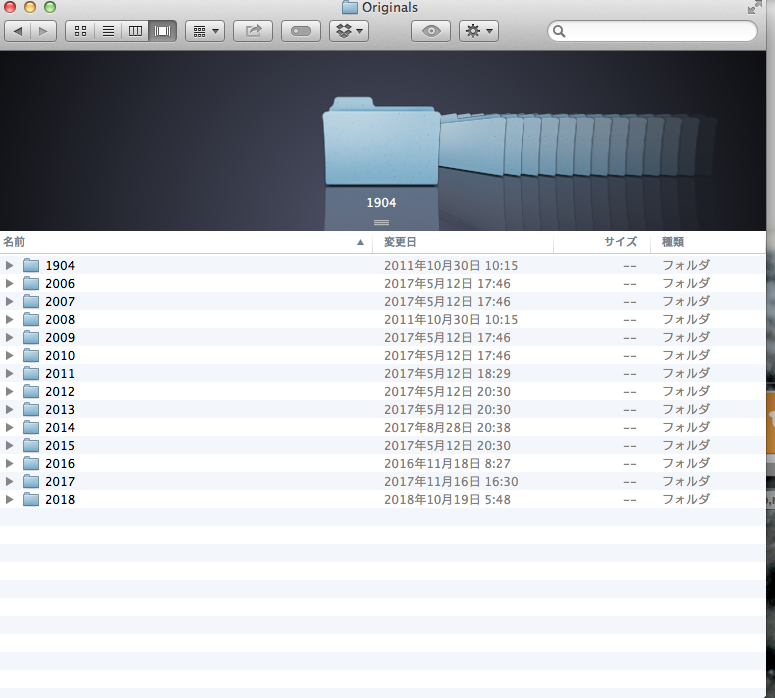Focus the Finder search field
Viewport: 775px width, 698px height.
coord(652,31)
